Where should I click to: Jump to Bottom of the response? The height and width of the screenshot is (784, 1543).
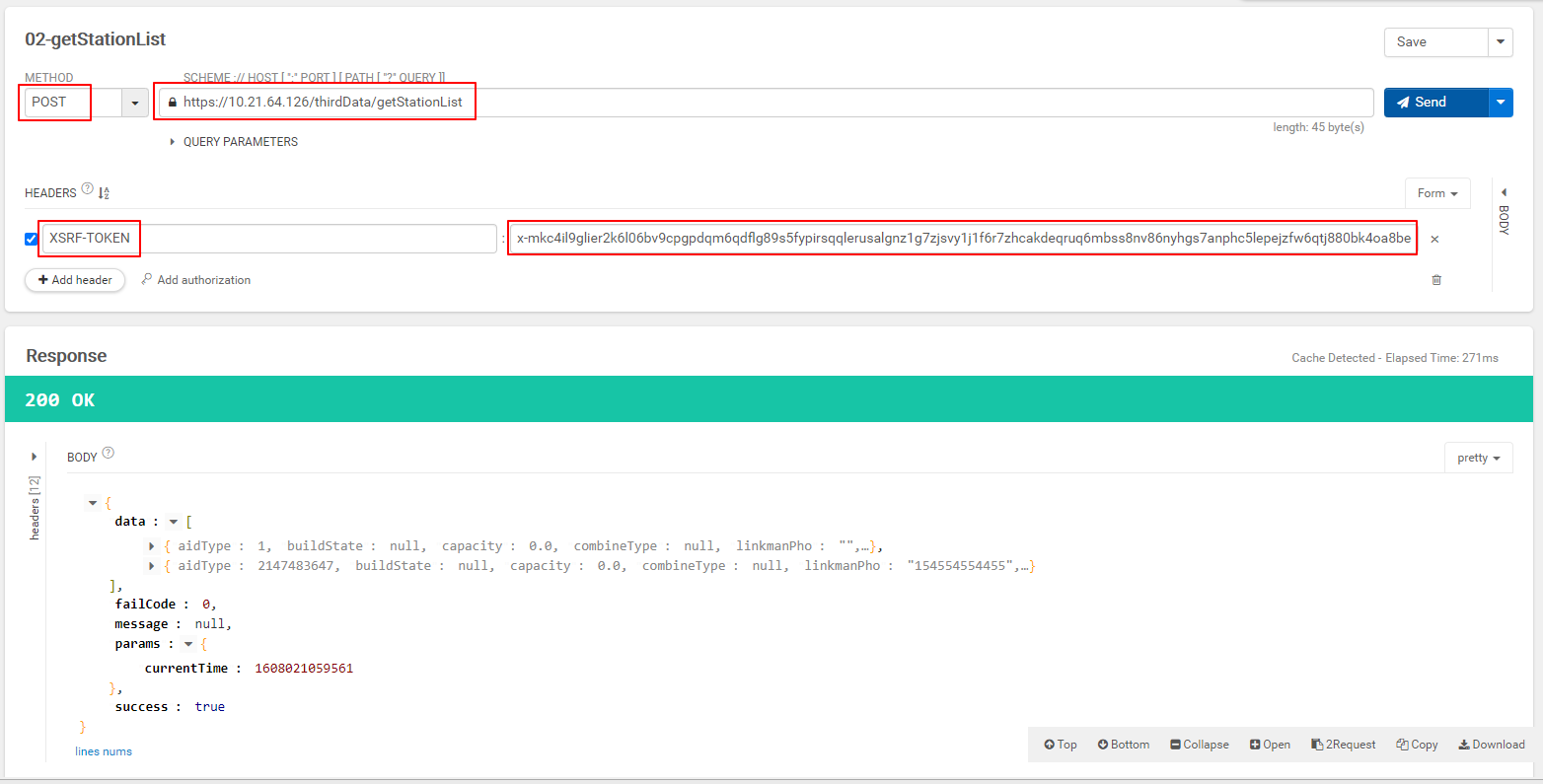(x=1124, y=745)
